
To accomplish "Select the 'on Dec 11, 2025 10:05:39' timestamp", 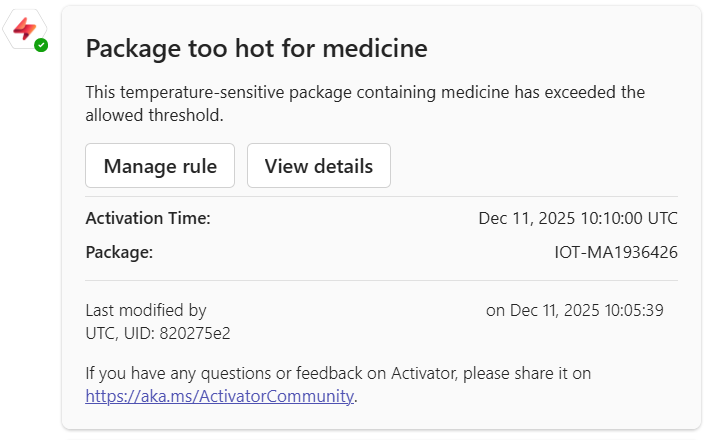I will click(574, 310).
